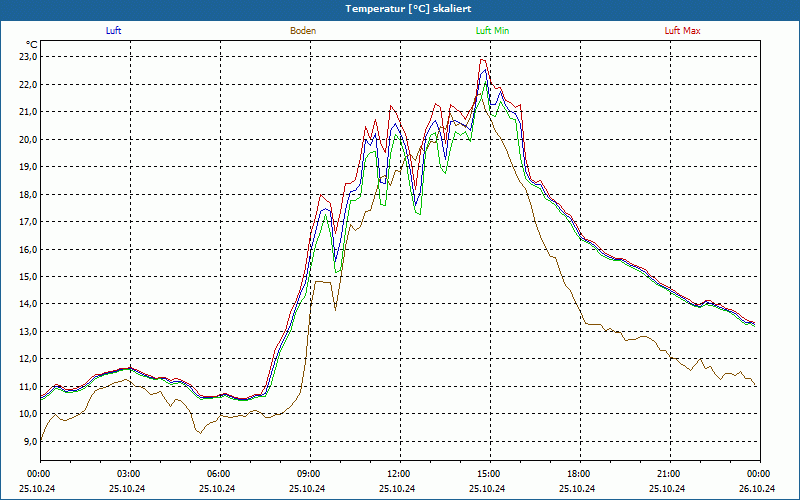800x500 pixels.
Task: Click the '22,0' y-axis value
Action: (29, 84)
